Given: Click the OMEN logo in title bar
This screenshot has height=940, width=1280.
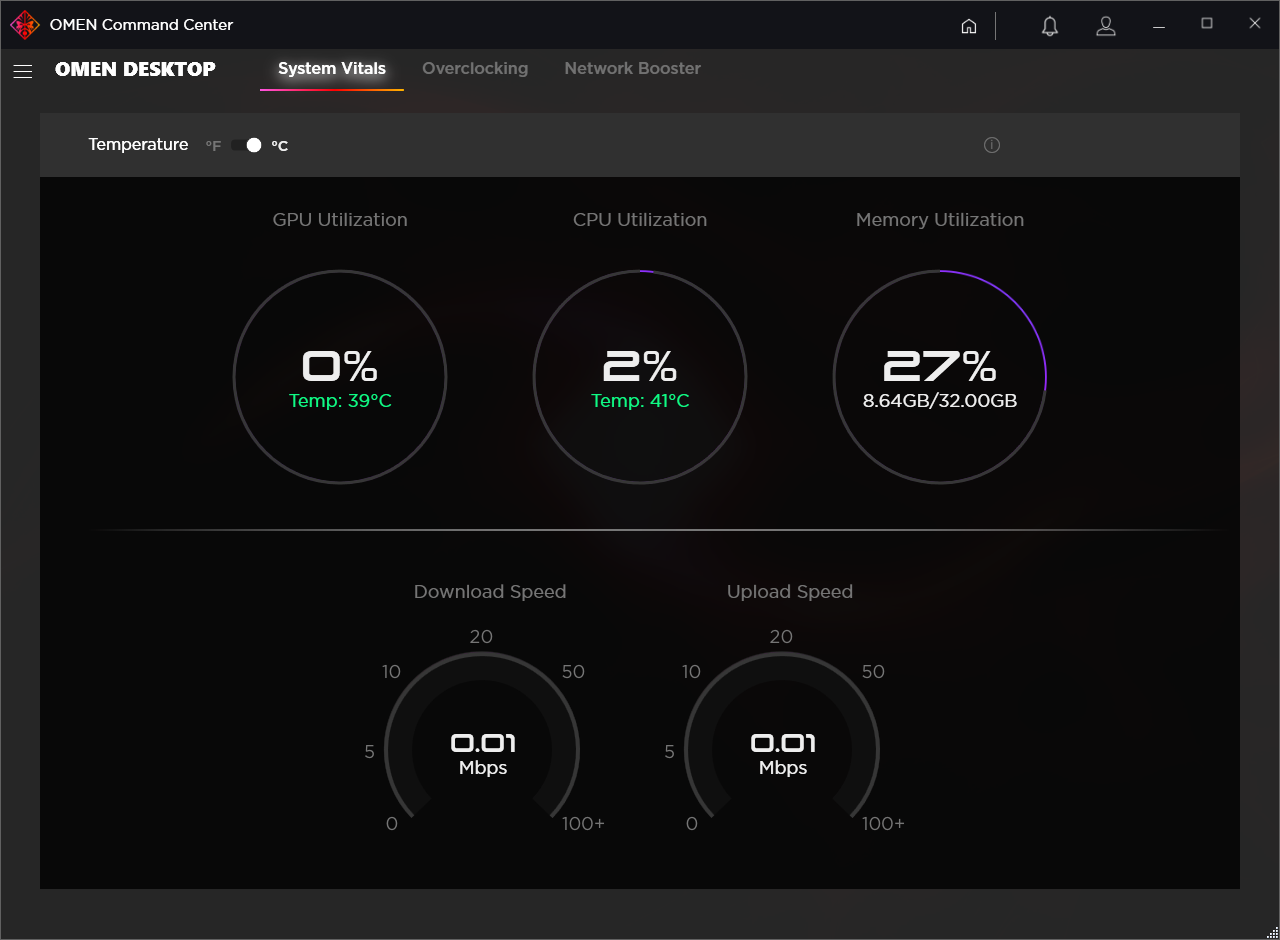Looking at the screenshot, I should 25,25.
